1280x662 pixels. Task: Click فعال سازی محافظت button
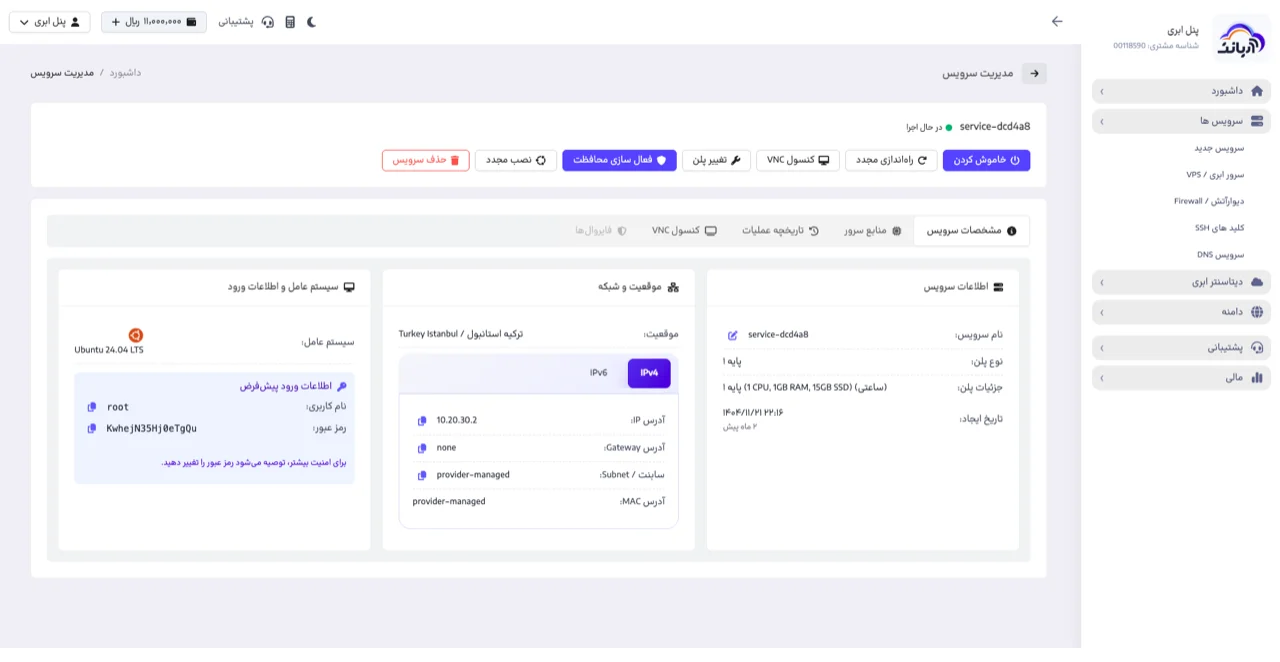pos(619,160)
